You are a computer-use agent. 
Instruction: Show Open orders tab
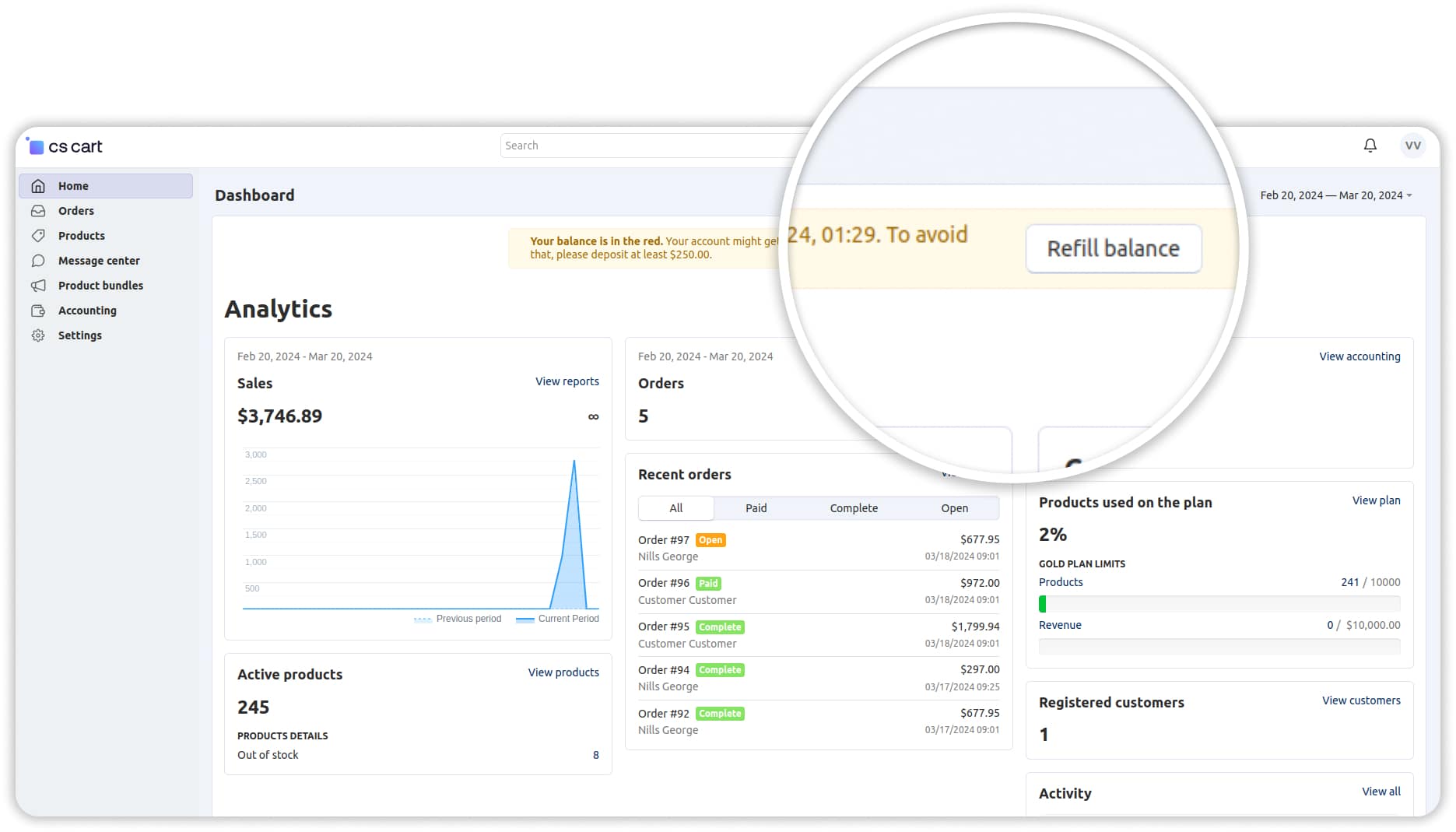point(954,508)
